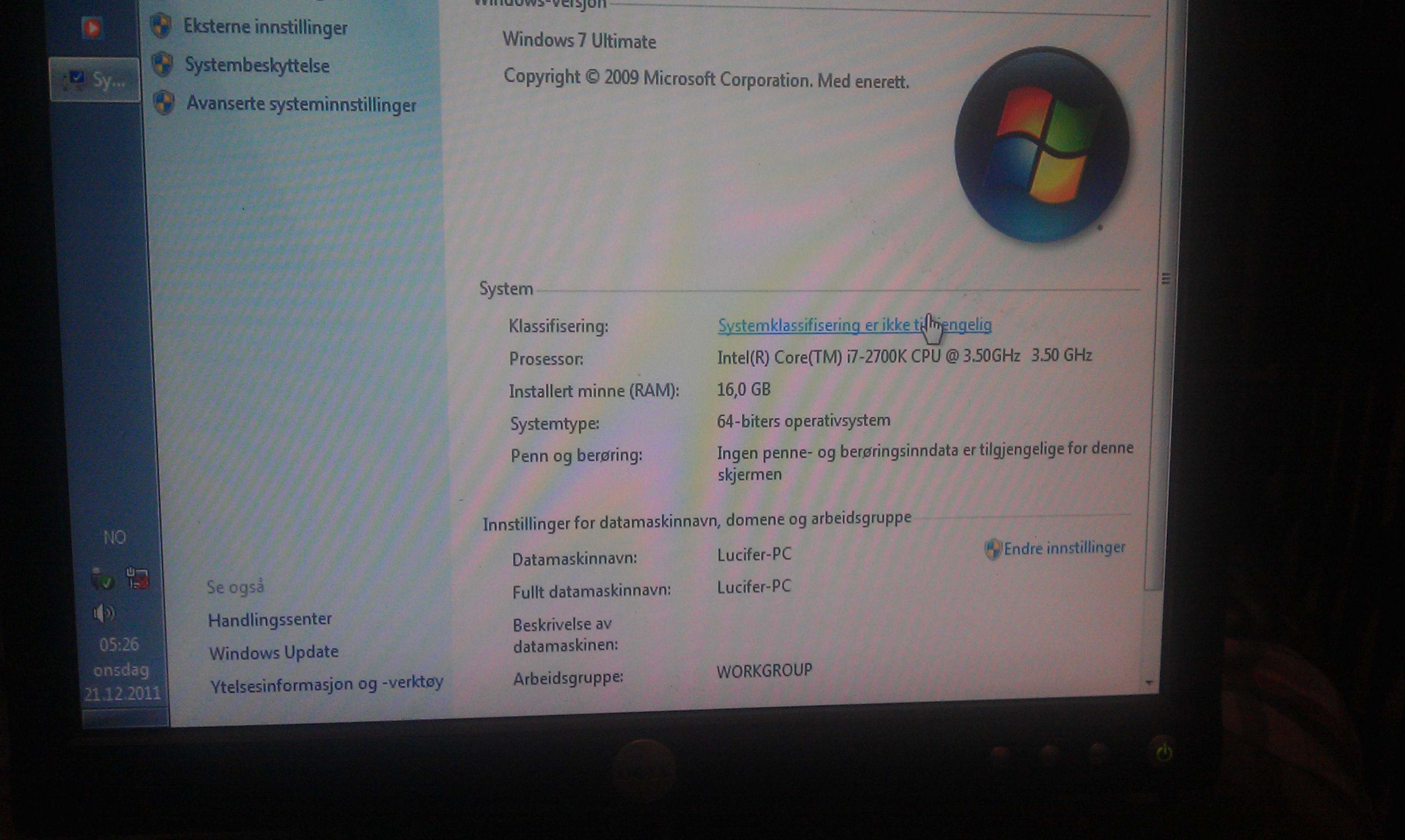1405x840 pixels.
Task: Click the Arbeidsgruppe: label
Action: [x=568, y=677]
